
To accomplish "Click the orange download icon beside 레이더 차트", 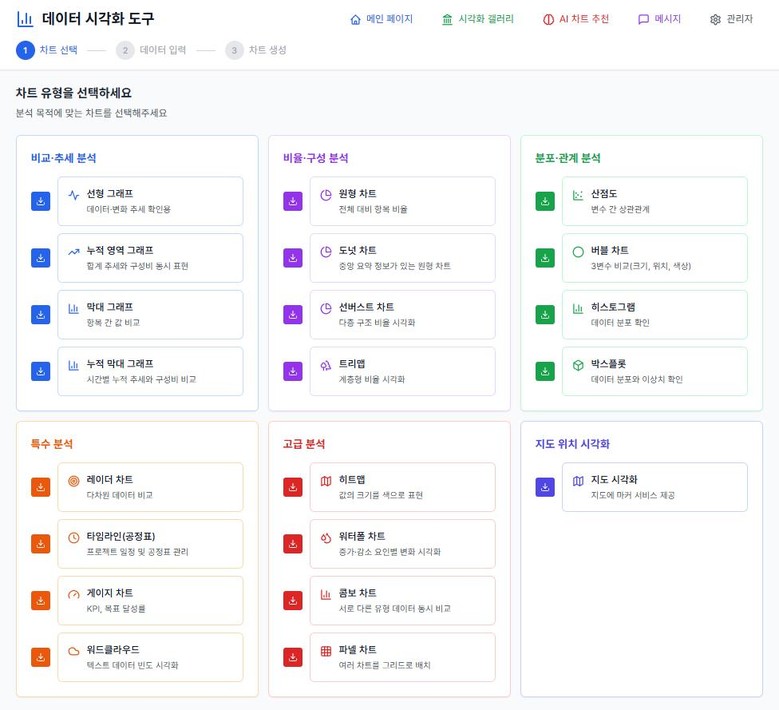I will (40, 487).
